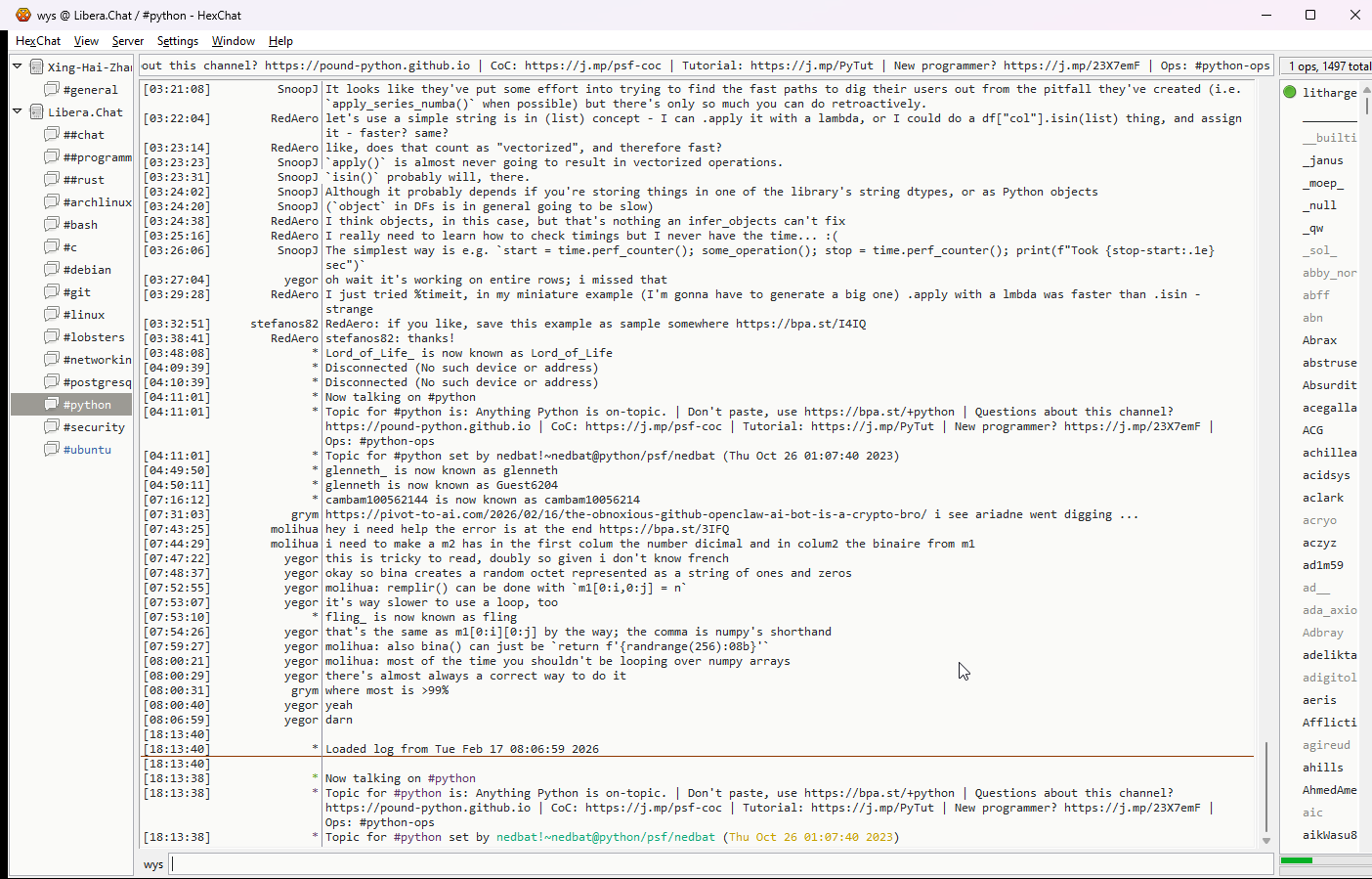1372x879 pixels.
Task: Click the ##programming channel icon
Action: tap(52, 156)
